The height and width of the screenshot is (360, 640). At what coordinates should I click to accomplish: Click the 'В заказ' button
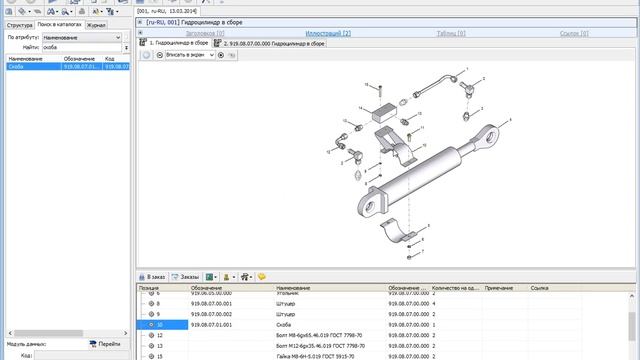point(152,277)
